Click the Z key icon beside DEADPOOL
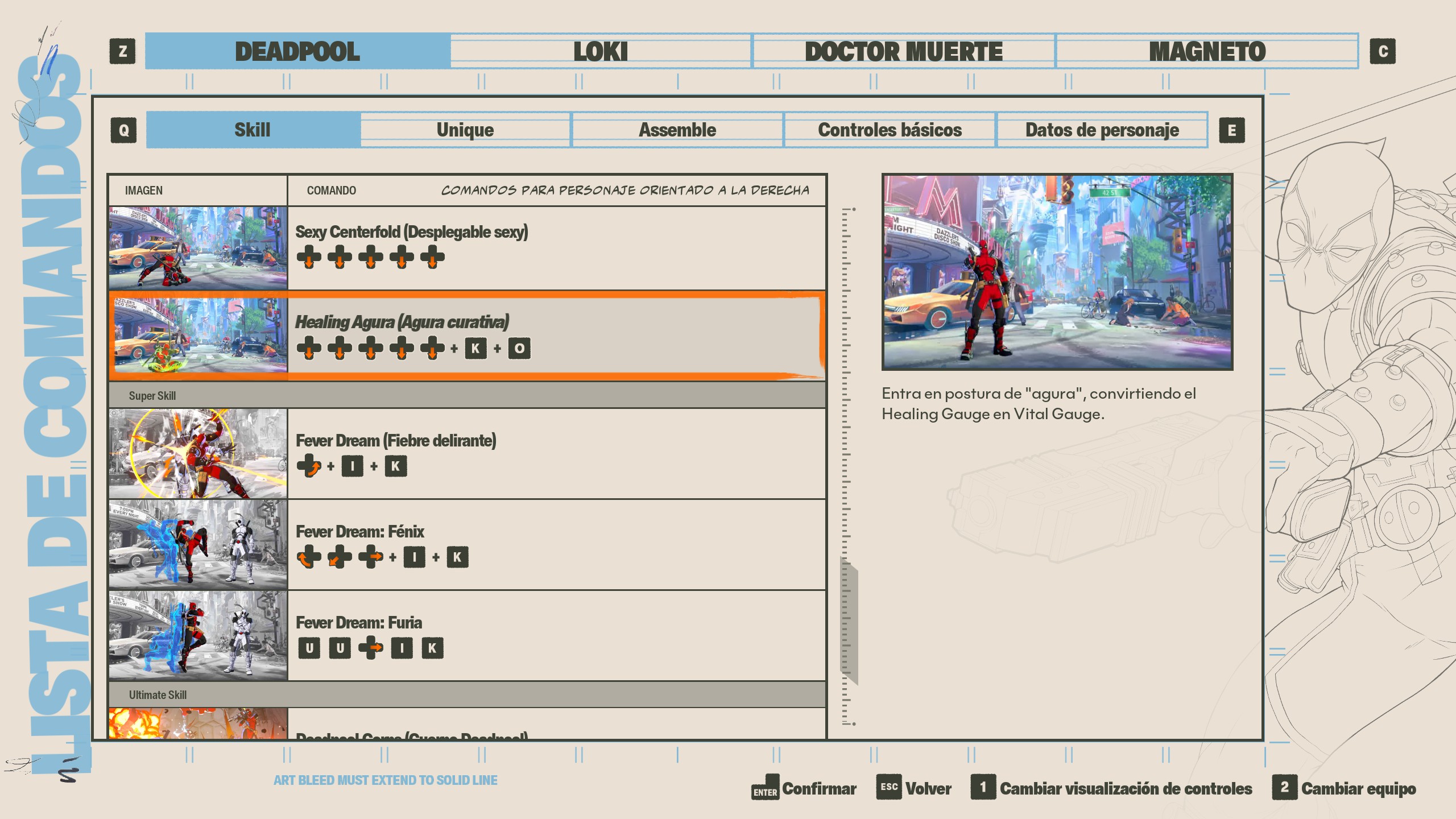Screen dimensions: 1456x819 pyautogui.click(x=122, y=51)
